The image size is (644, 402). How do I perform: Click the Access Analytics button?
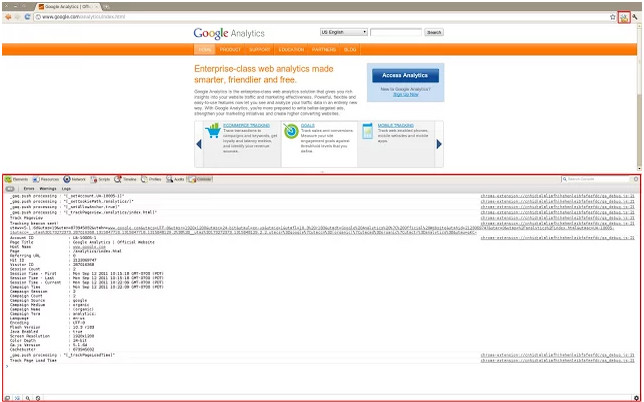pos(405,76)
